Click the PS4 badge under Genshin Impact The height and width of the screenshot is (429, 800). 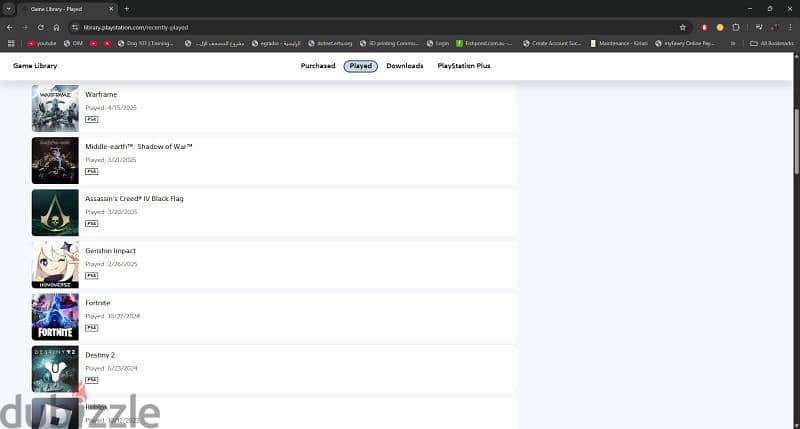91,275
